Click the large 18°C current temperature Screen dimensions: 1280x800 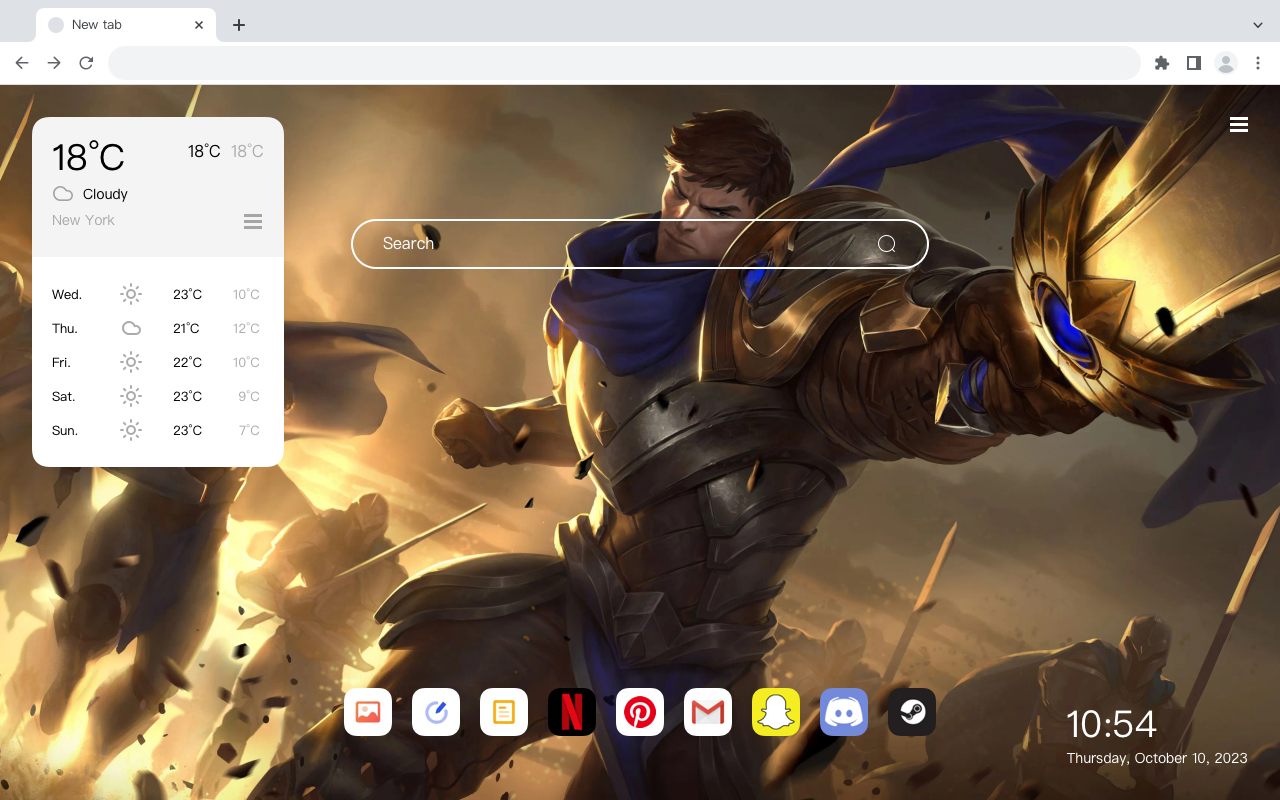[88, 157]
